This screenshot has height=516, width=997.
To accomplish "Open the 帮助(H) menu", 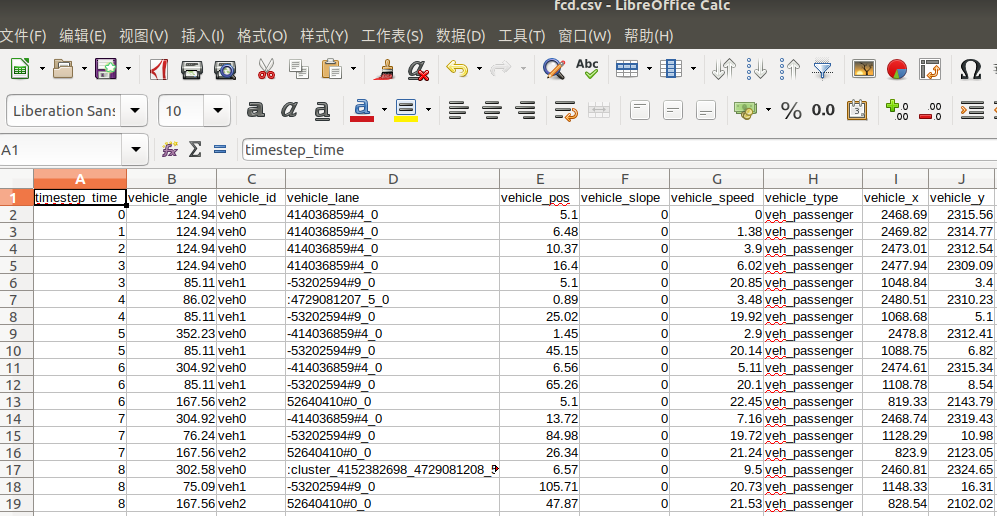I will (649, 36).
